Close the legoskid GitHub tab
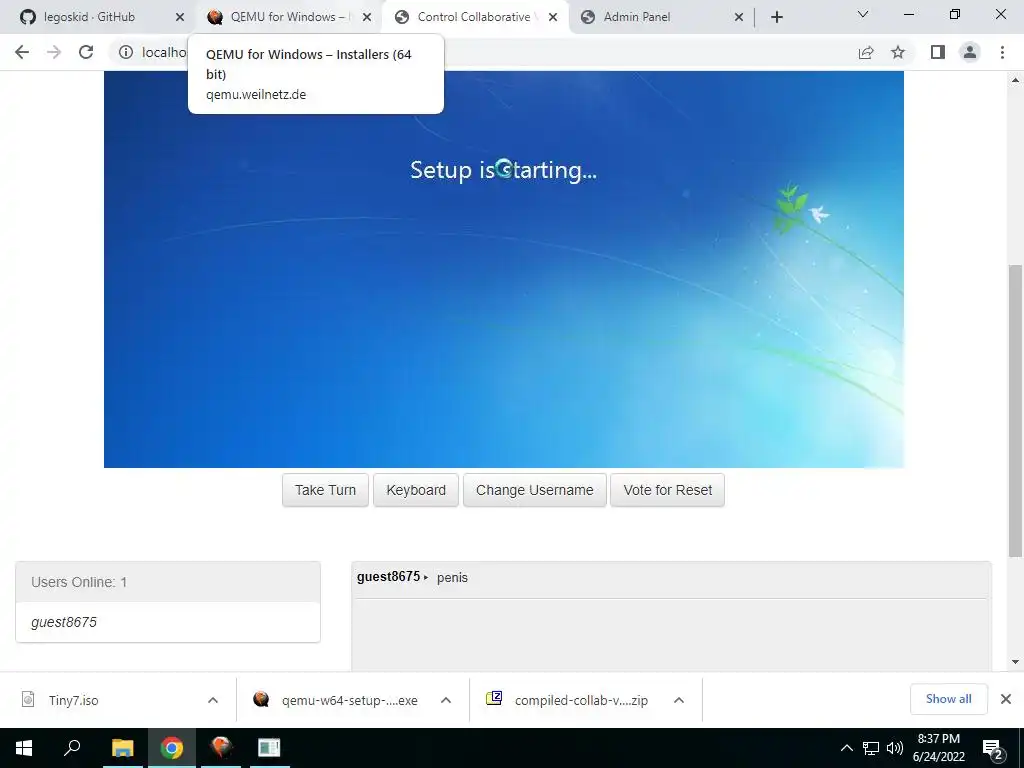Image resolution: width=1024 pixels, height=768 pixels. pos(180,18)
